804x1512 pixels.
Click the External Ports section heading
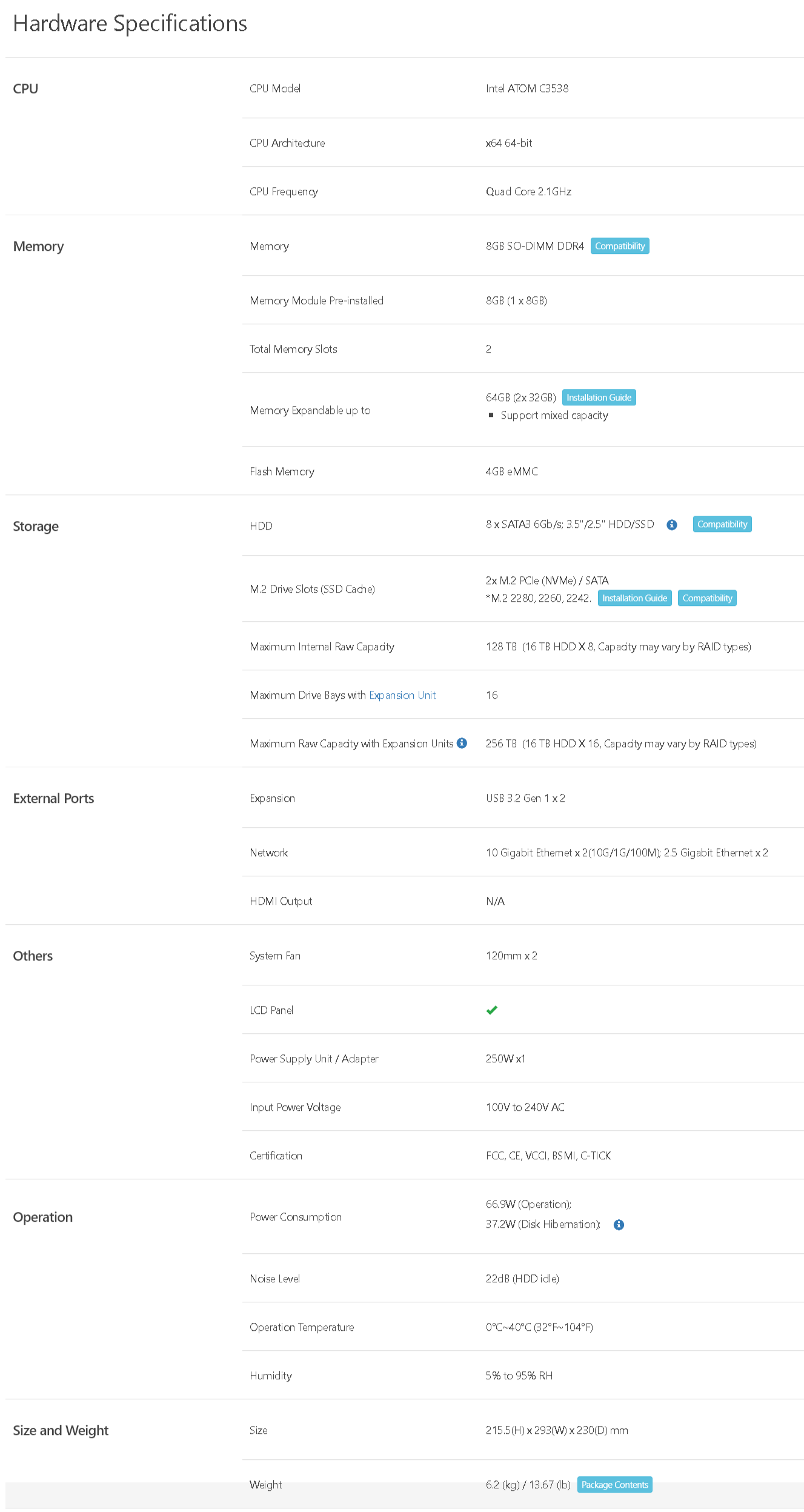point(53,799)
